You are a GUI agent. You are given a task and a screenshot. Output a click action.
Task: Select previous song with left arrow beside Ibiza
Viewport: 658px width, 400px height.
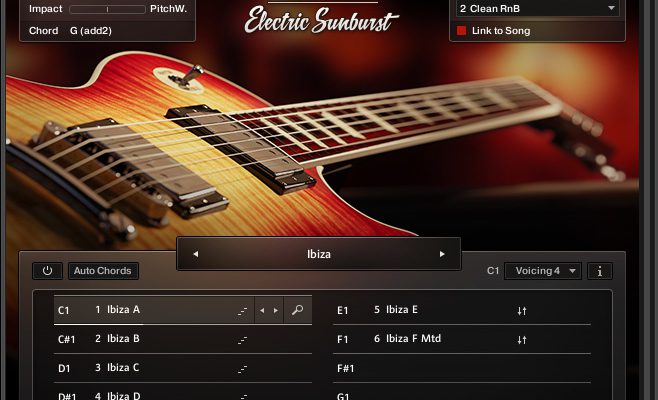coord(196,254)
